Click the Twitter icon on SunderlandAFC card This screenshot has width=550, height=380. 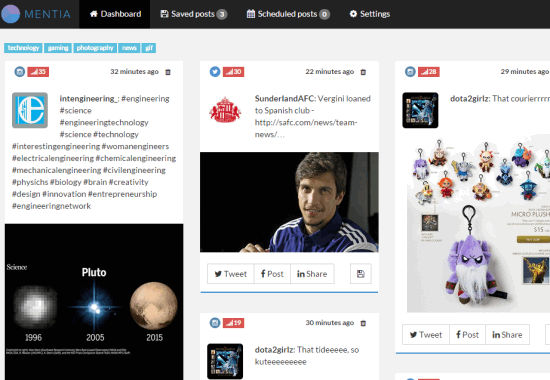pyautogui.click(x=215, y=72)
